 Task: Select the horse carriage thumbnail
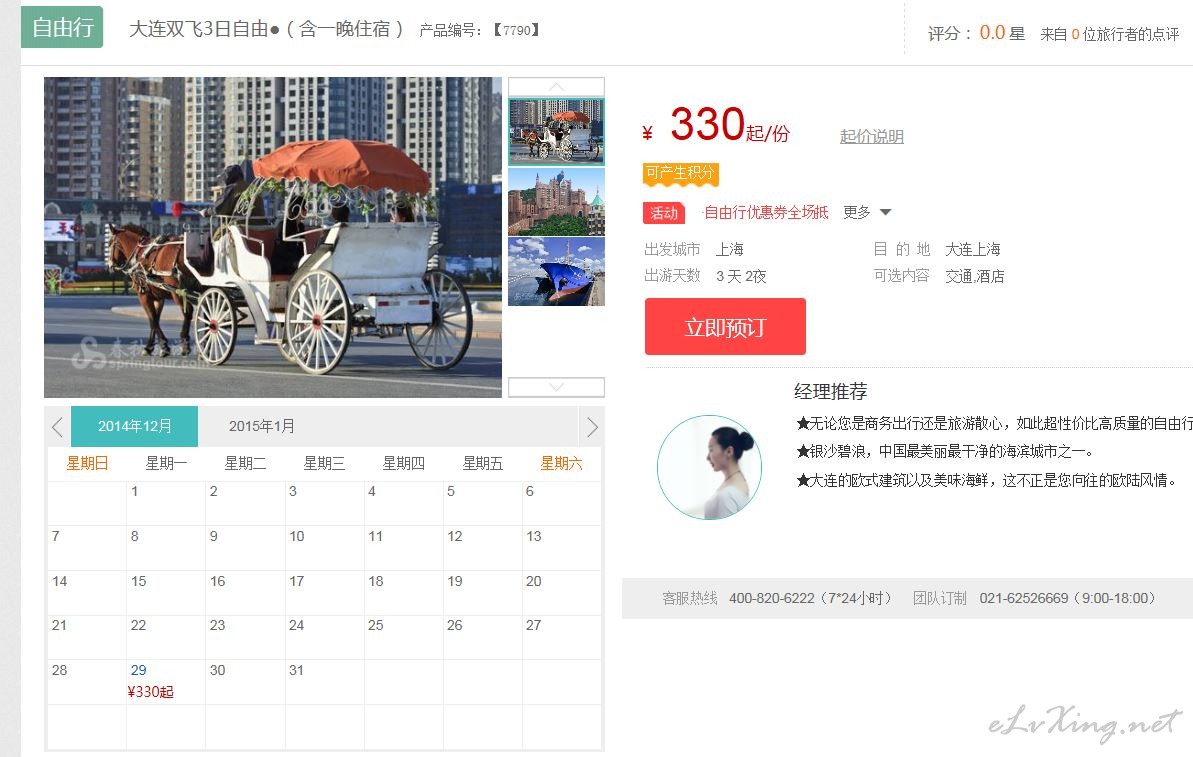[x=556, y=131]
